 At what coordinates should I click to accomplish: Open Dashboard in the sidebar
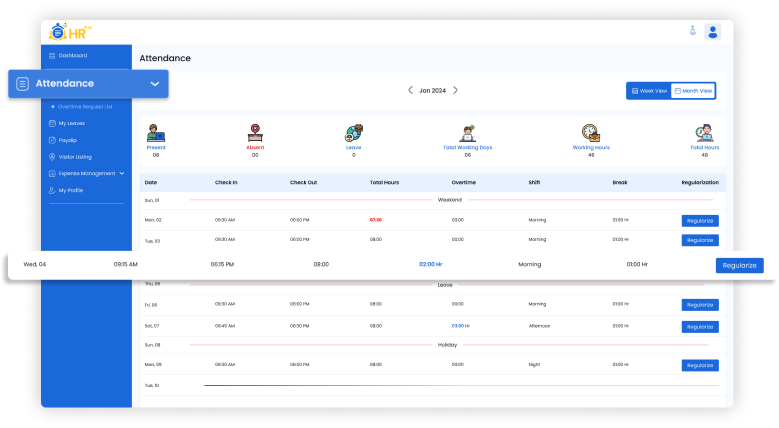point(72,55)
